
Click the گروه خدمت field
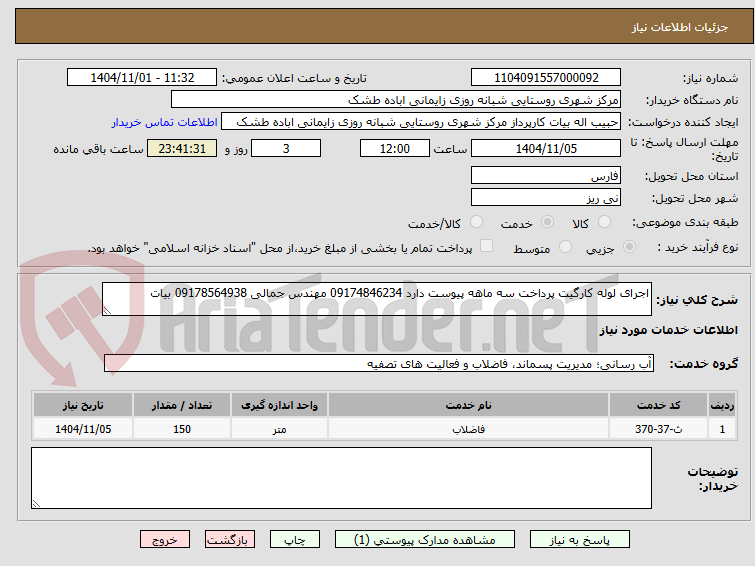tap(378, 364)
